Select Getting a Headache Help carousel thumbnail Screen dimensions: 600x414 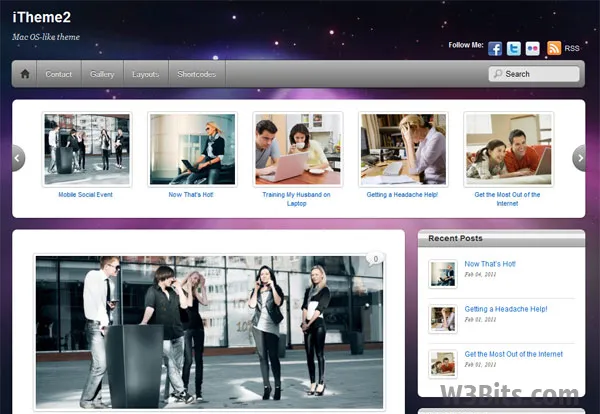point(403,149)
